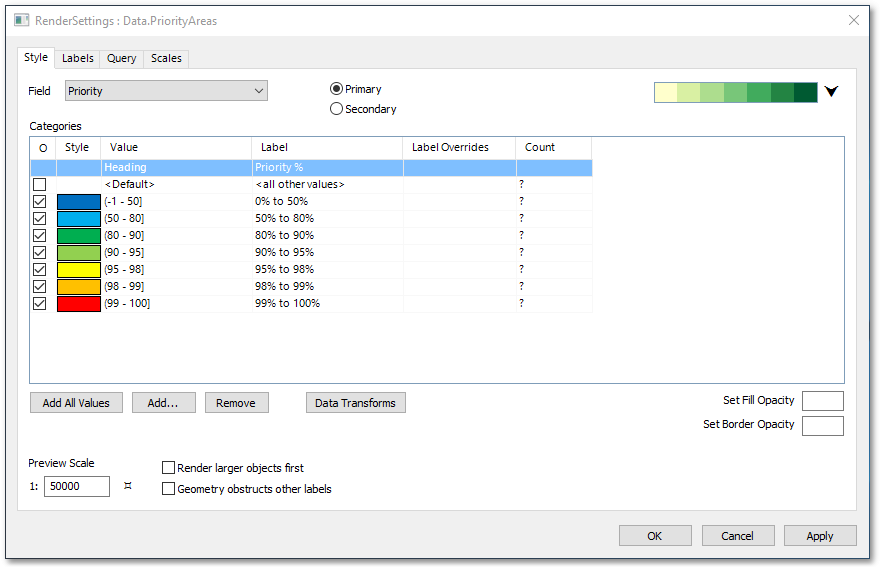Open Data Transforms
The image size is (881, 570).
[356, 403]
